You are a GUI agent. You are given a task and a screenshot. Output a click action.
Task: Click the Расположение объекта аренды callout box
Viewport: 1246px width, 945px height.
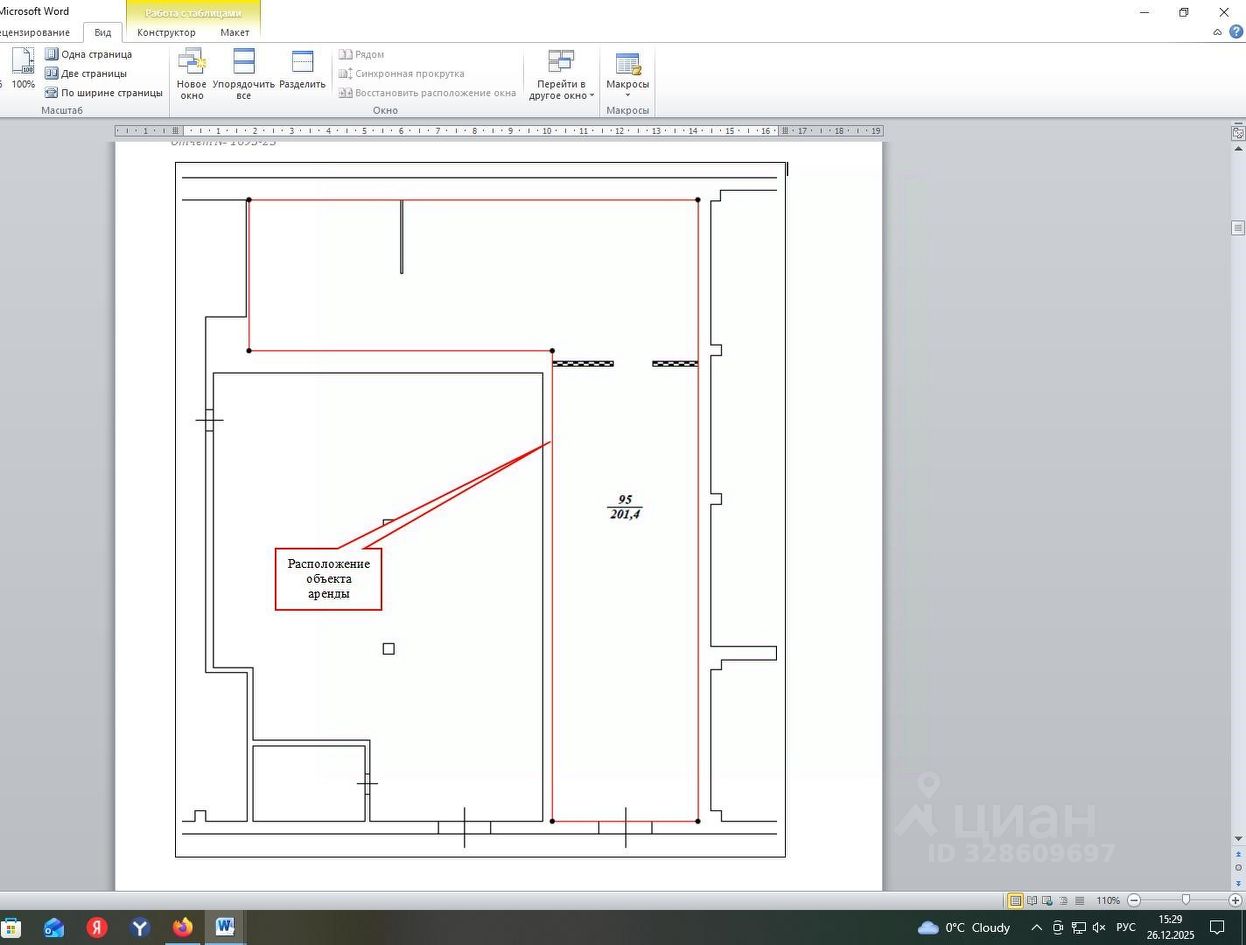pyautogui.click(x=329, y=578)
